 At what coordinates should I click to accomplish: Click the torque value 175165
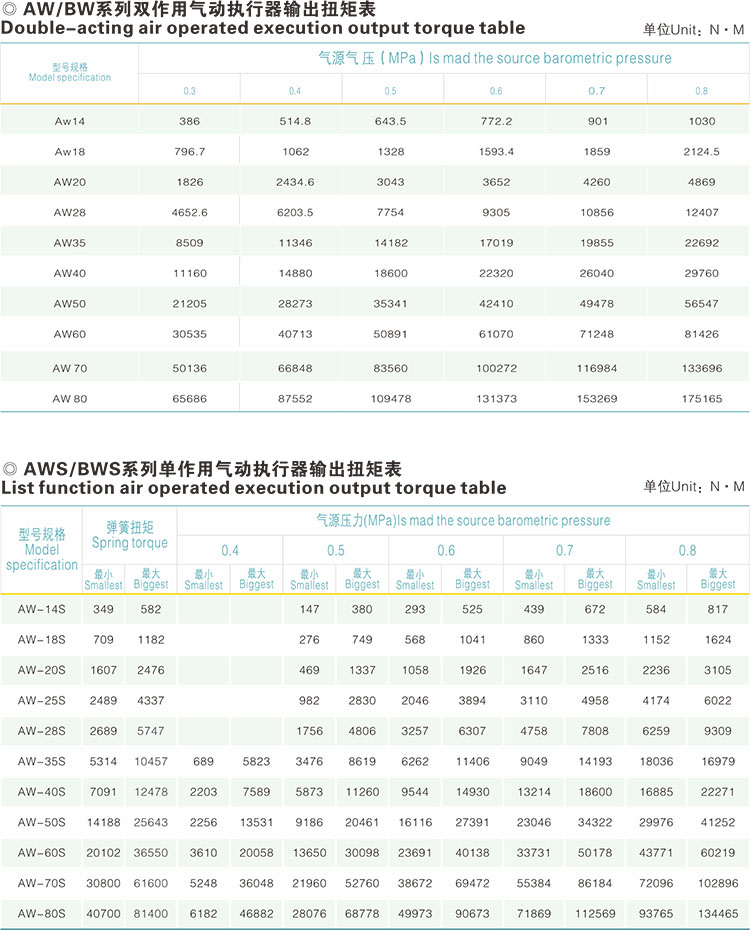701,398
